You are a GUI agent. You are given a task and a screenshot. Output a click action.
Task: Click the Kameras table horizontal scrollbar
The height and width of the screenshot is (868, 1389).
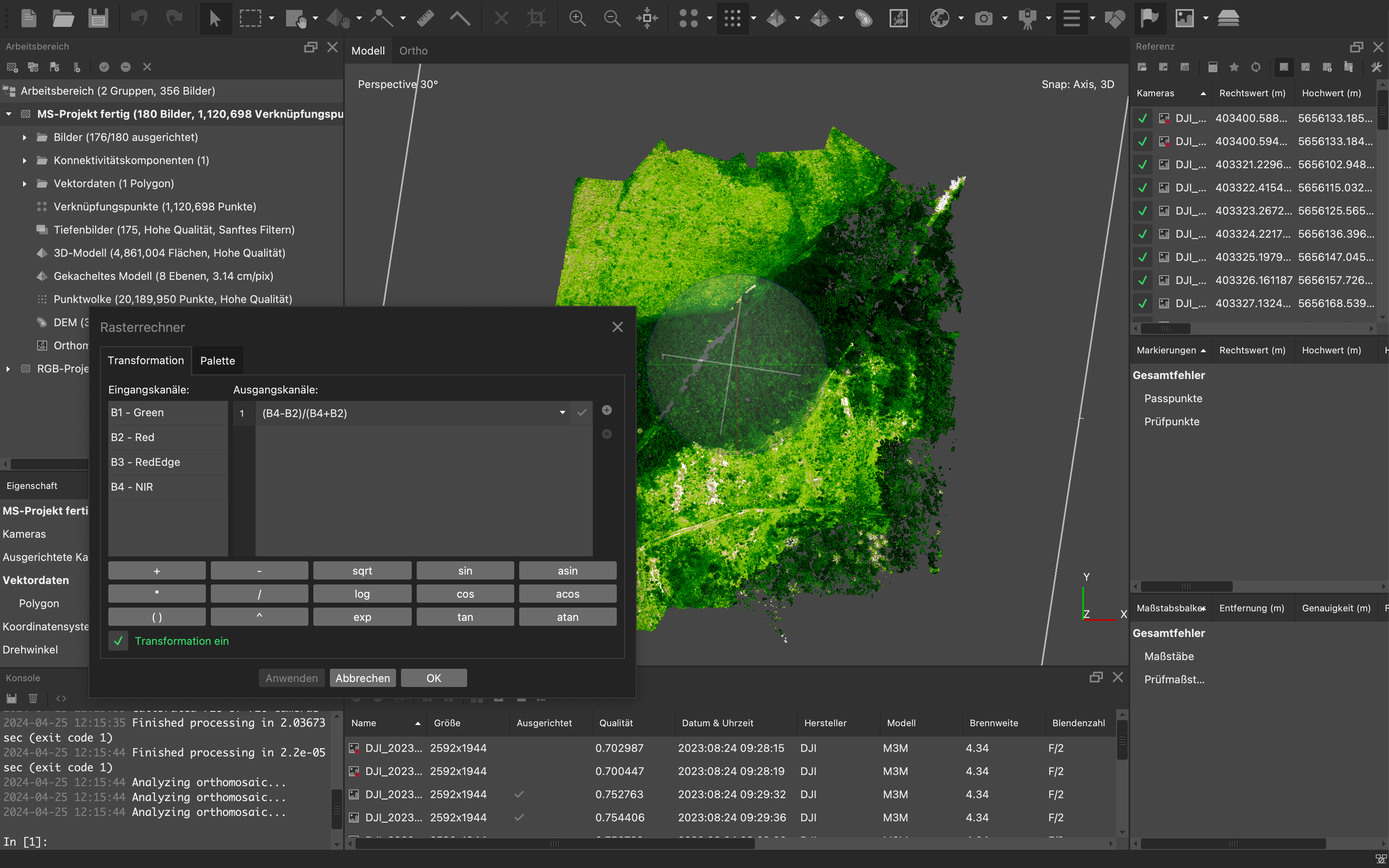1165,328
